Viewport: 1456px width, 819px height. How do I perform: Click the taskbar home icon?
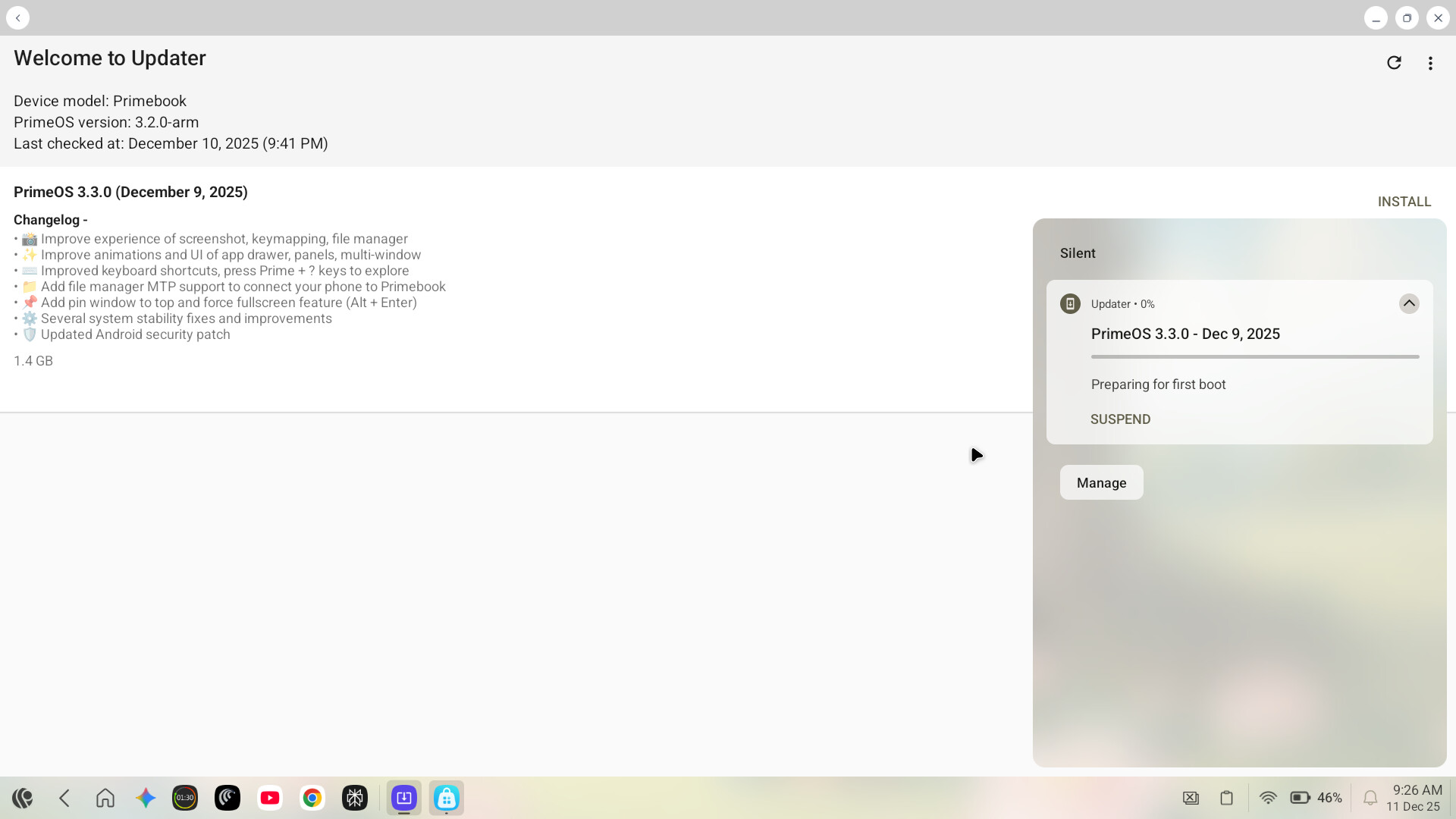pos(105,798)
